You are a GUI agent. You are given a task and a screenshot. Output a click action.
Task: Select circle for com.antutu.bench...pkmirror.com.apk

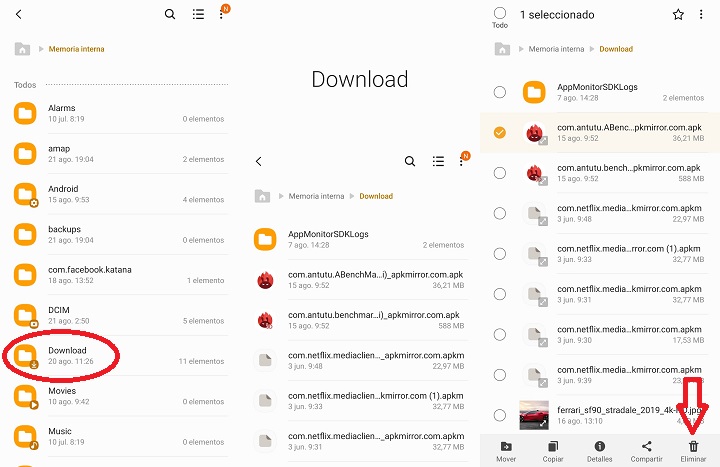pyautogui.click(x=500, y=173)
